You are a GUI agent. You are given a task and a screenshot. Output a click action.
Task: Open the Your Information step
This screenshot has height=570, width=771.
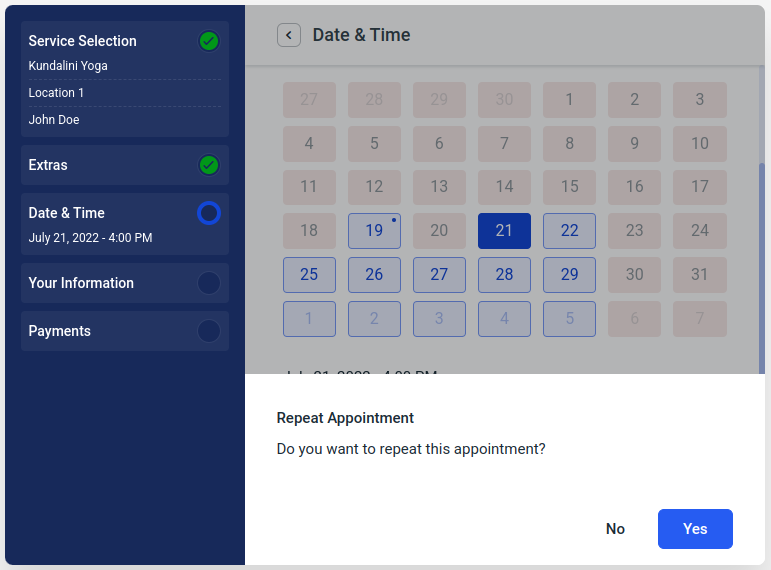tap(125, 283)
